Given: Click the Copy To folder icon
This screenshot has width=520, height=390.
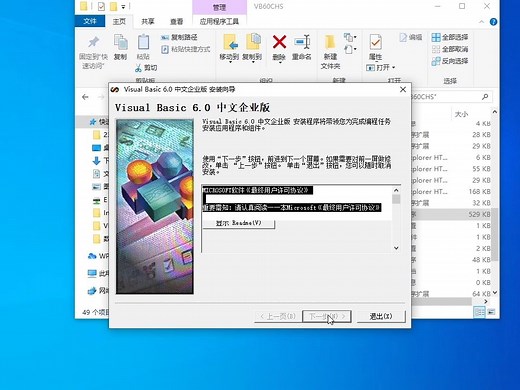Looking at the screenshot, I should tap(253, 42).
